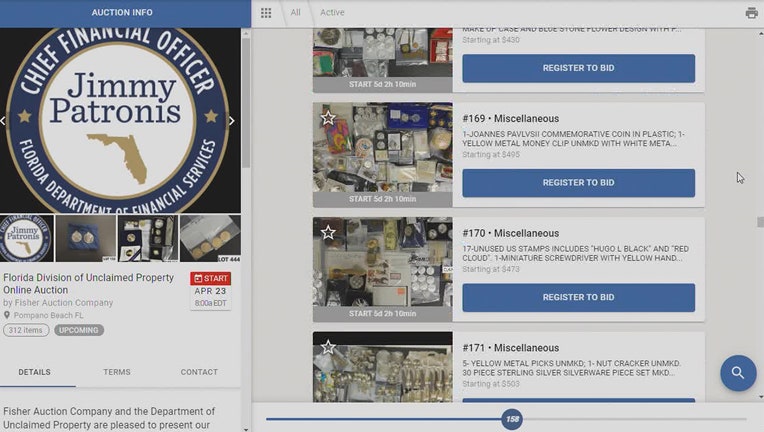Image resolution: width=764 pixels, height=432 pixels.
Task: Select the TERMS tab
Action: [117, 372]
